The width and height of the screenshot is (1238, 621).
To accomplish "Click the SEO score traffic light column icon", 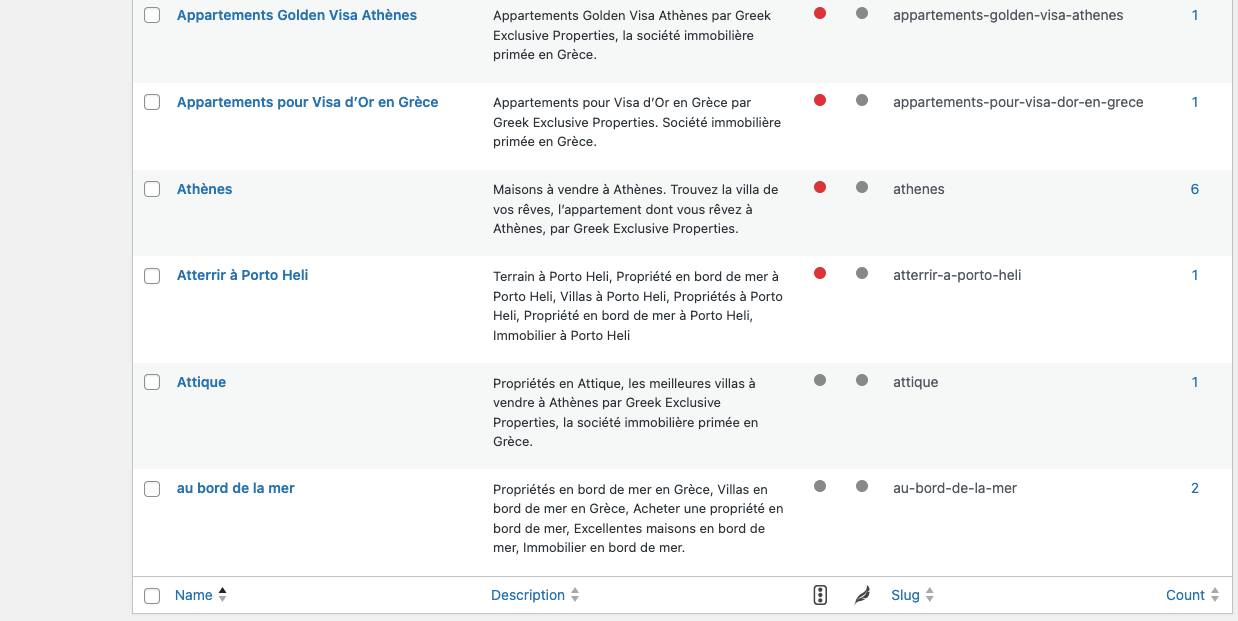I will [820, 595].
